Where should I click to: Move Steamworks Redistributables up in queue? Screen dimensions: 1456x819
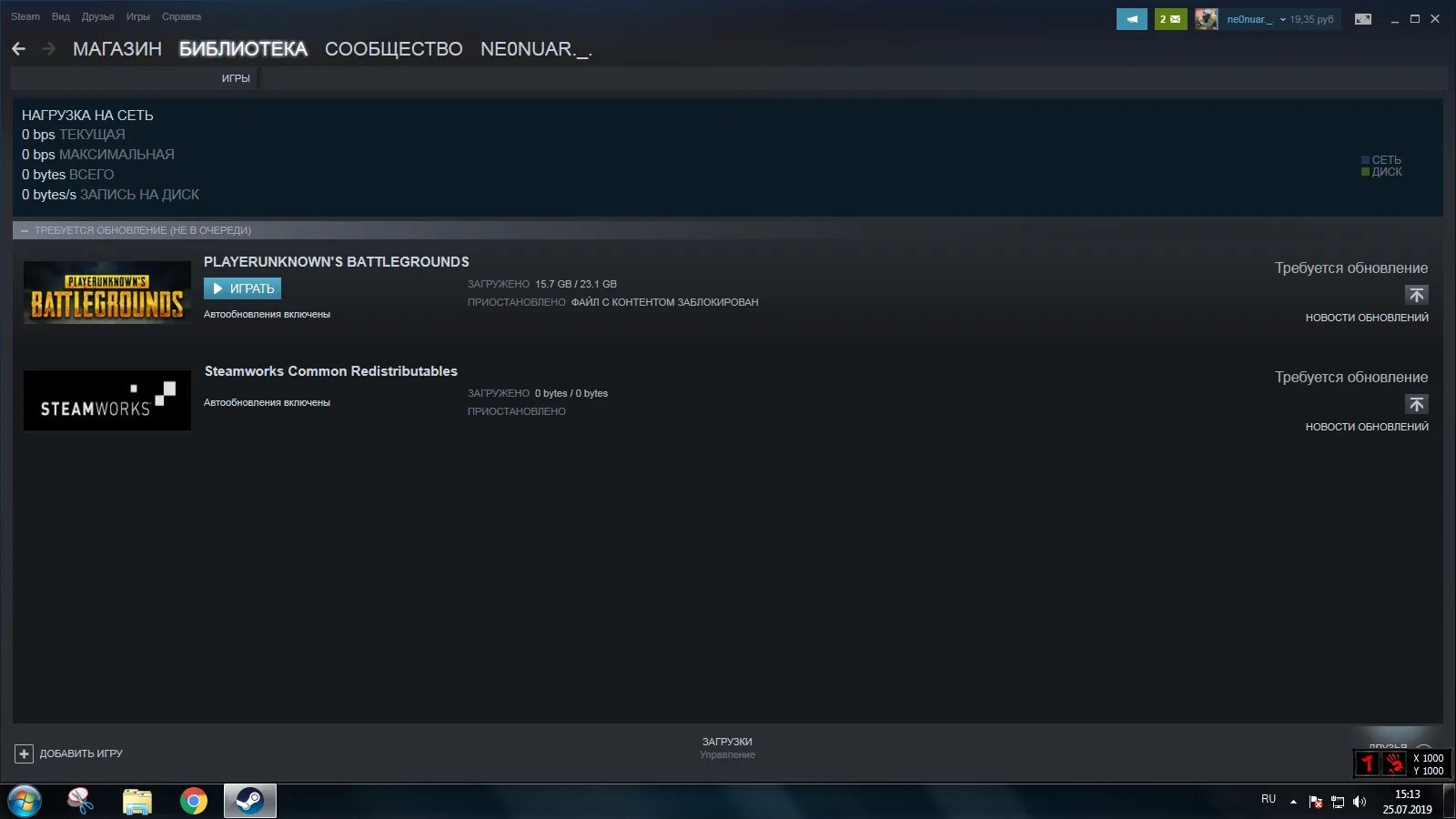[x=1416, y=404]
